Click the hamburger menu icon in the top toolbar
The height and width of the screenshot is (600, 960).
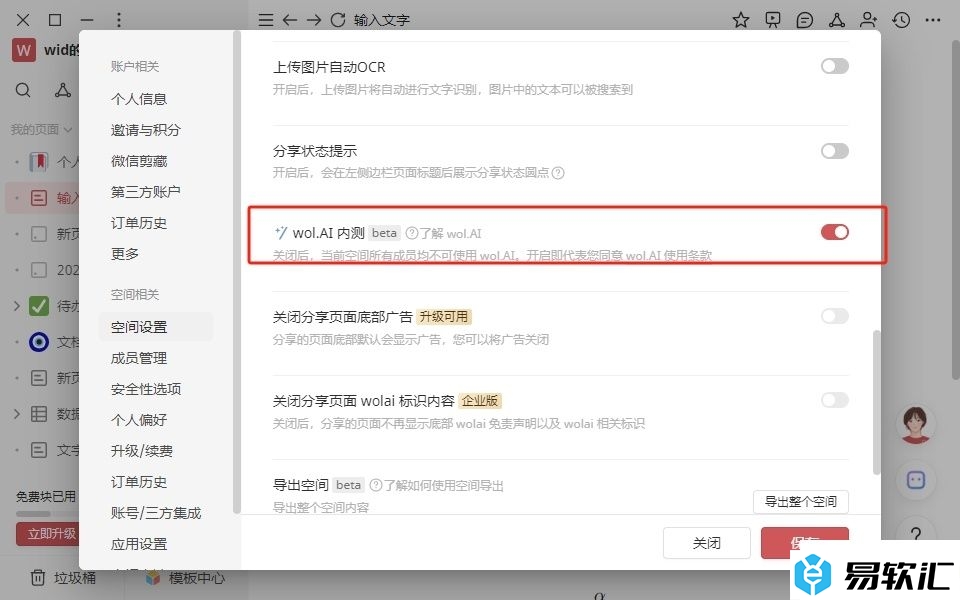coord(266,20)
